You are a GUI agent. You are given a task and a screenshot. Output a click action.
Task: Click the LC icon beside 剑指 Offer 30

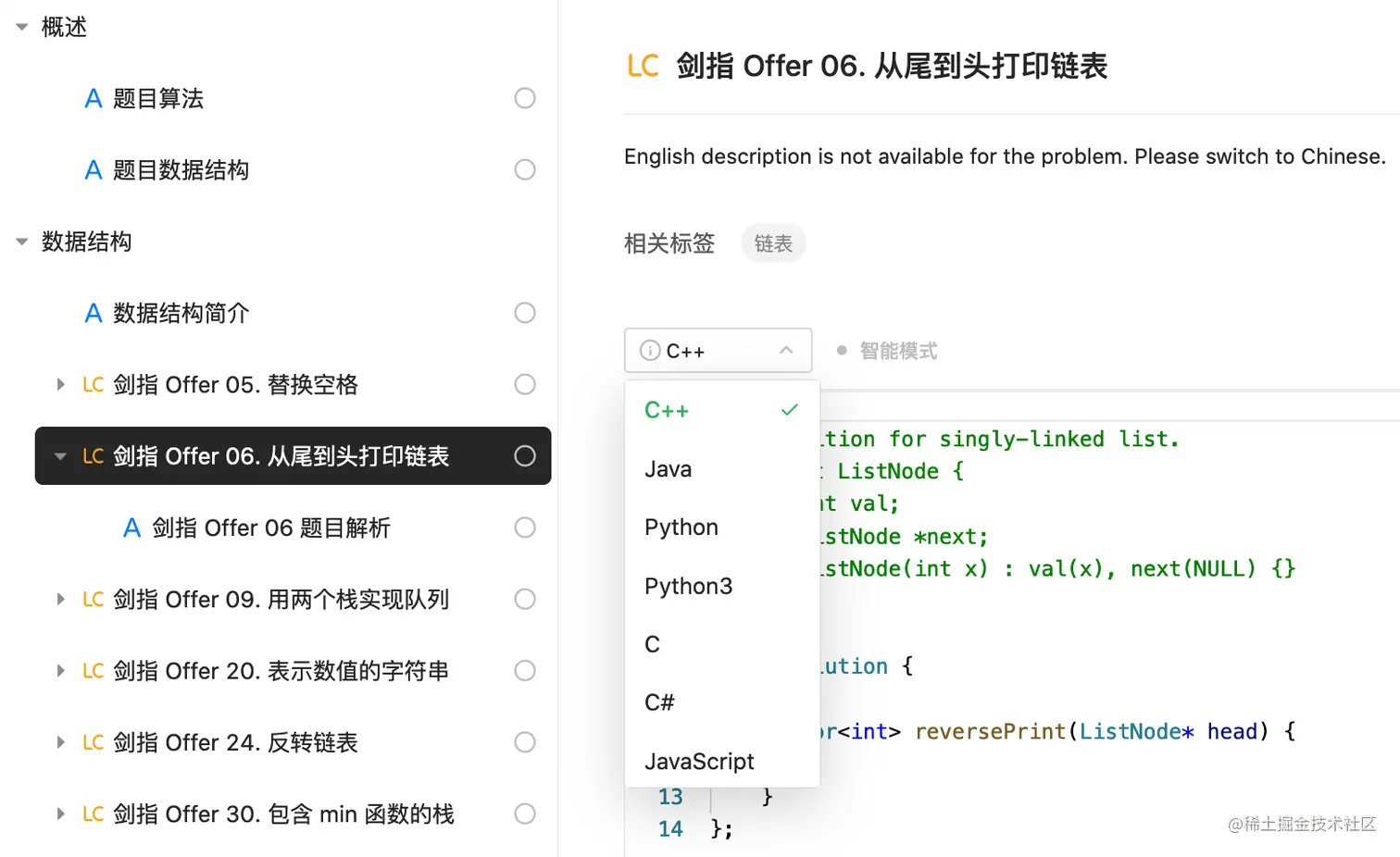coord(93,814)
